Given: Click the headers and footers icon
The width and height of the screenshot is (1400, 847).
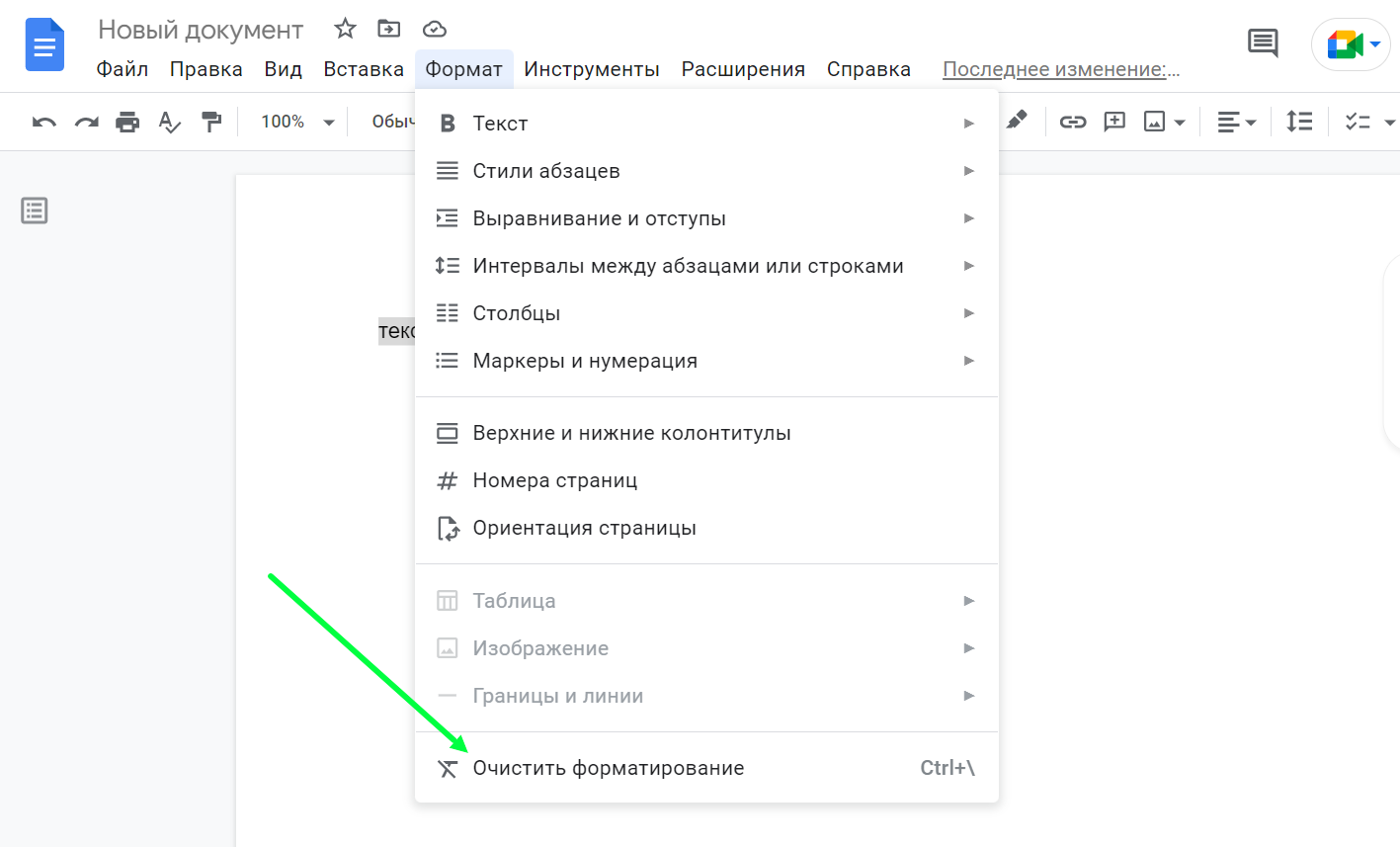Looking at the screenshot, I should [x=448, y=433].
